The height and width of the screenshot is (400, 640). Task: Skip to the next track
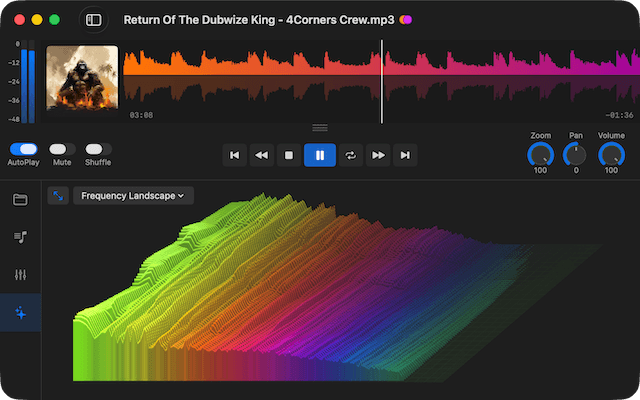405,155
